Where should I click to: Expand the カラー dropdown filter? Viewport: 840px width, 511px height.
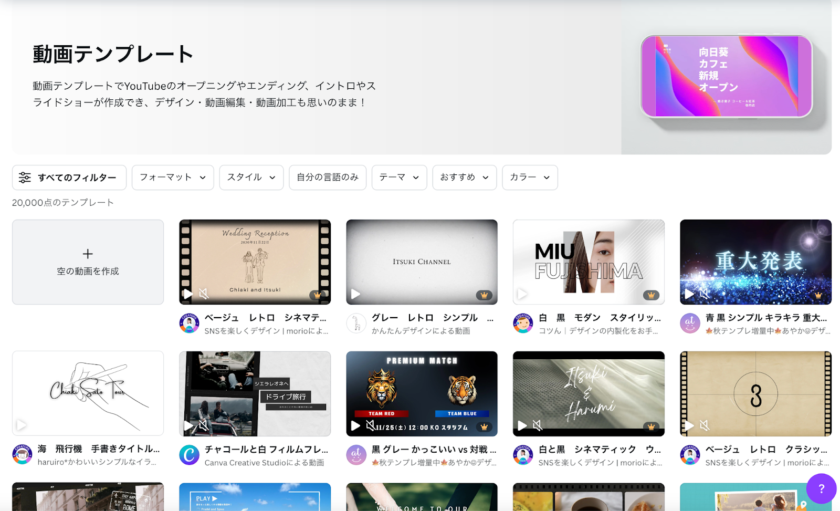coord(529,178)
